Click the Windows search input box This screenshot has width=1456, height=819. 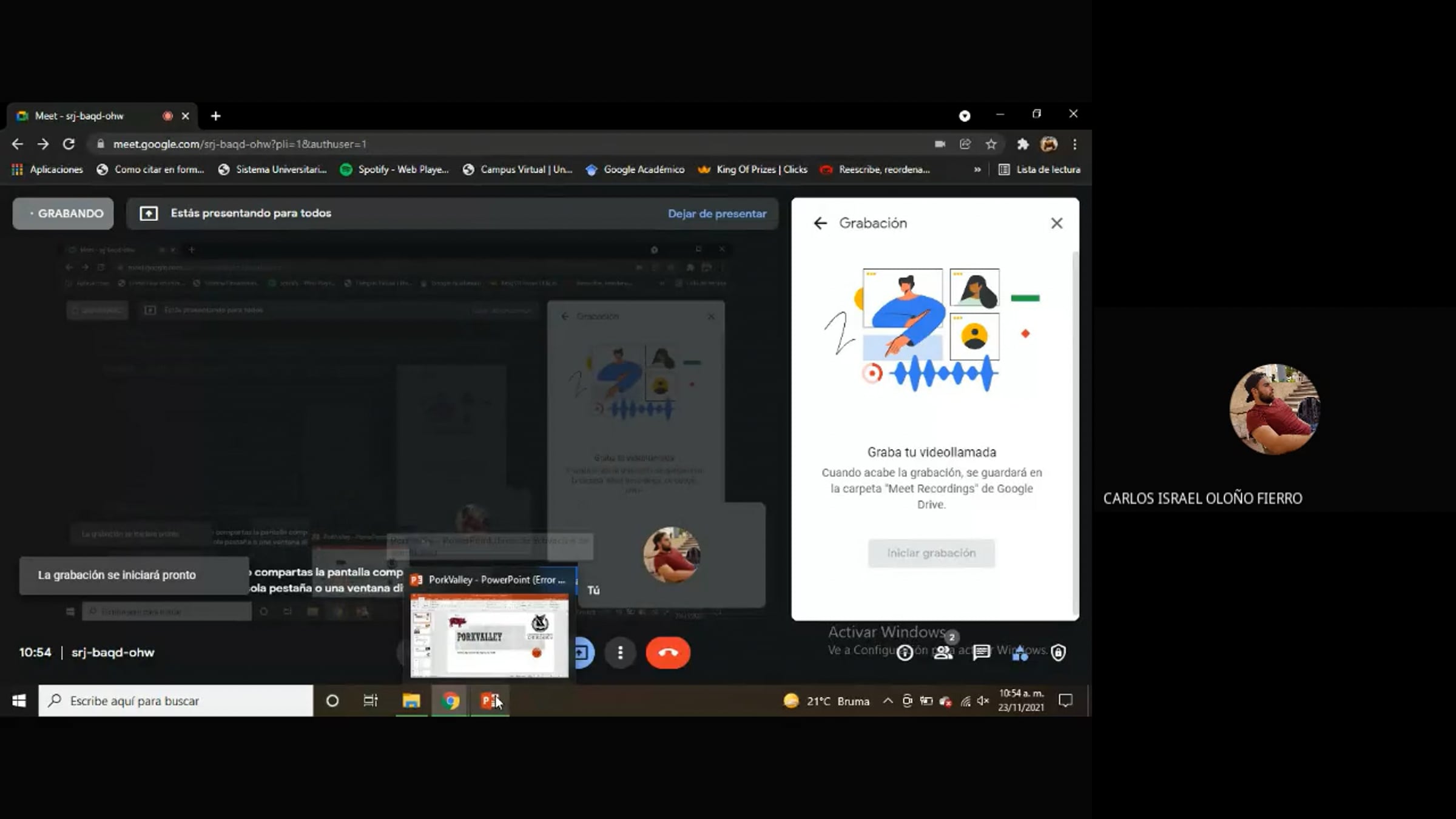(x=176, y=701)
